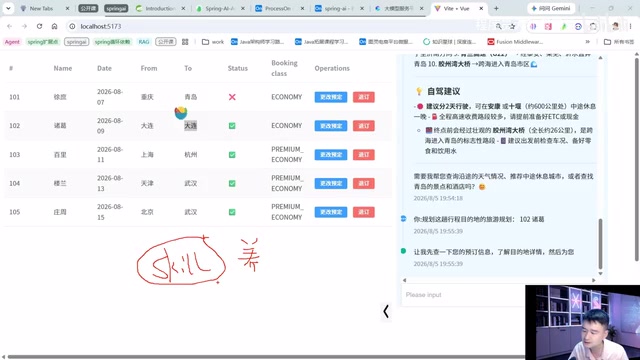Click 更改预定 for booking 104

[331, 183]
